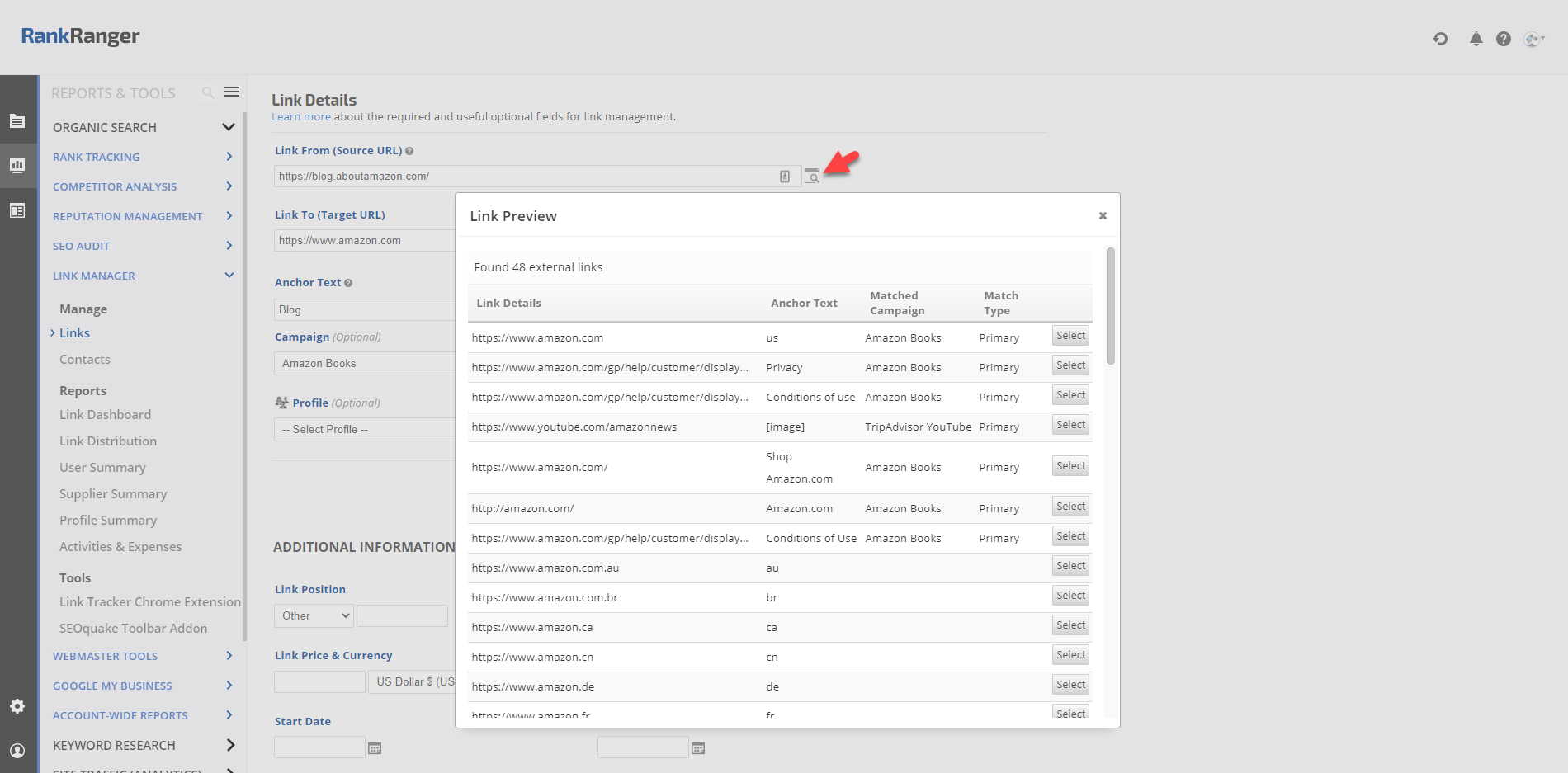Open the Select Profile dropdown

click(x=363, y=429)
